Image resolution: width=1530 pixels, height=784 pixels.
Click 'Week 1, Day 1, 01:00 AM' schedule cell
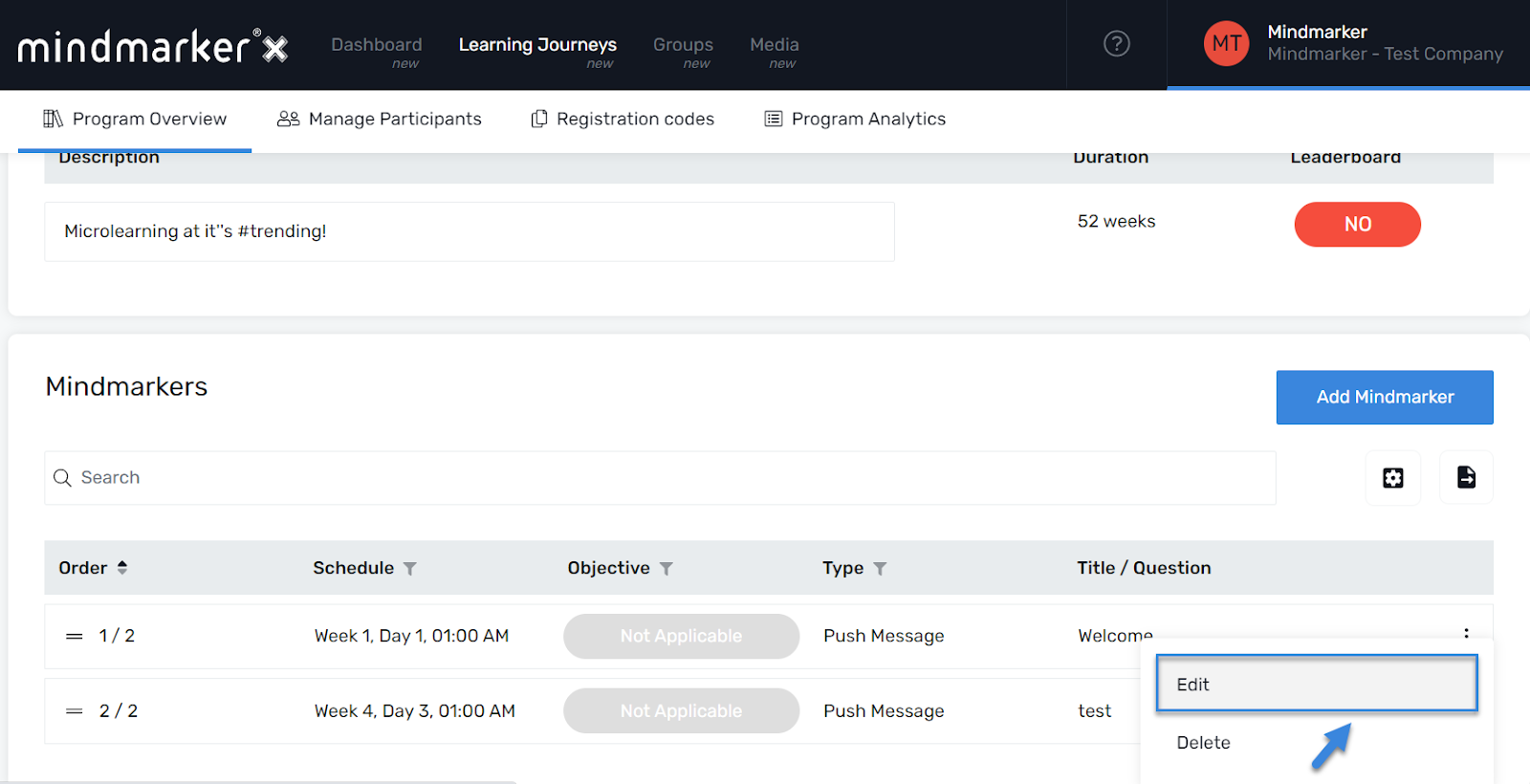[x=411, y=636]
